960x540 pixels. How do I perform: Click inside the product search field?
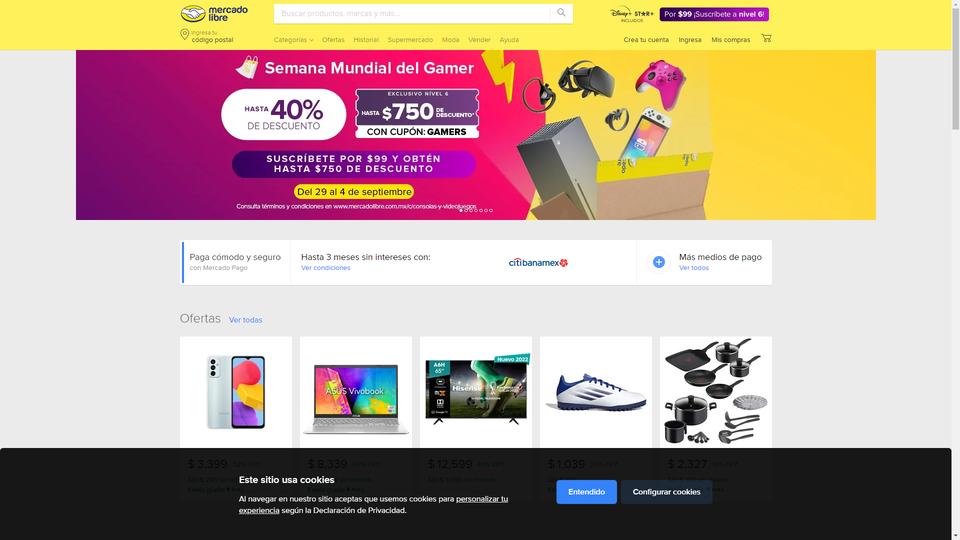[x=411, y=13]
